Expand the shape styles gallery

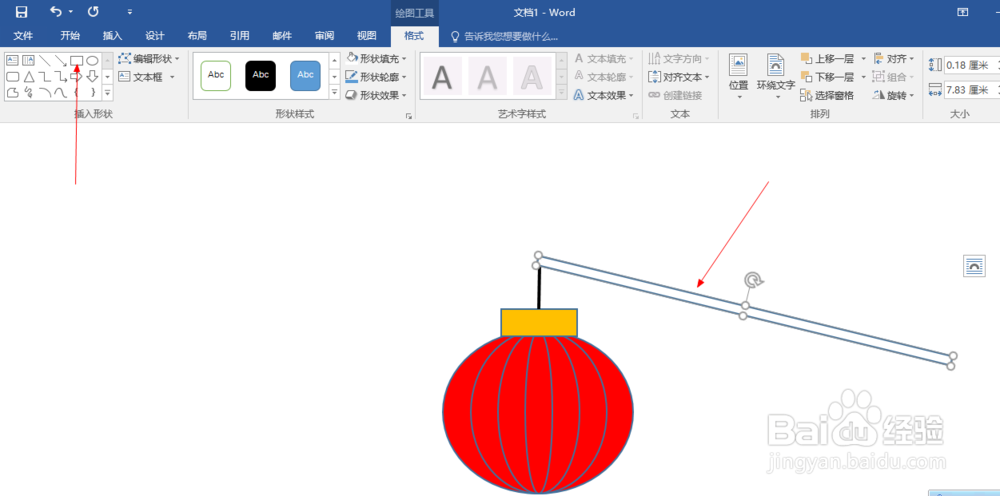pyautogui.click(x=334, y=92)
